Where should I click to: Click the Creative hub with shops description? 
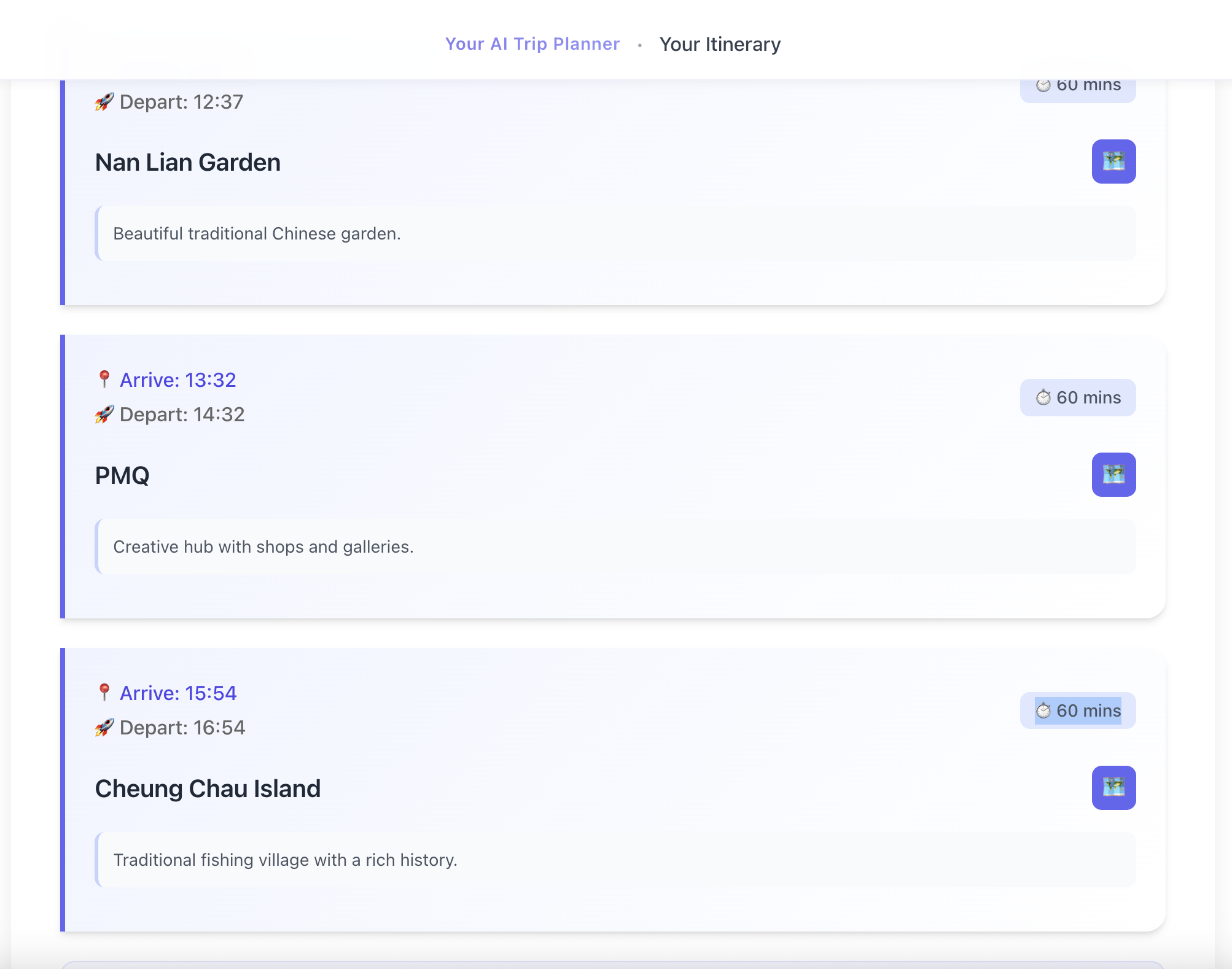[x=263, y=547]
